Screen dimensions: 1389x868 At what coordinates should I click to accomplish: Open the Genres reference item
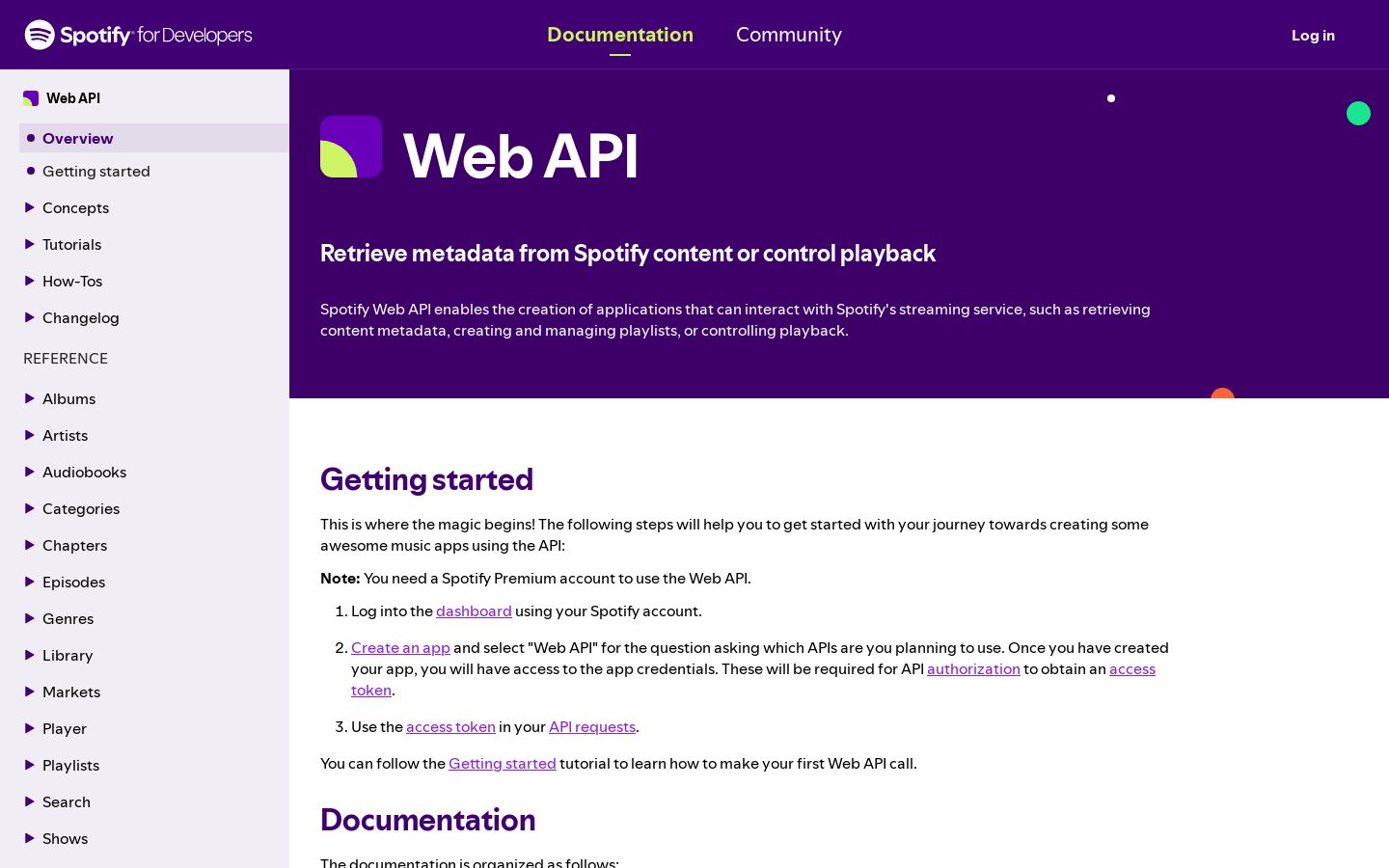[68, 618]
